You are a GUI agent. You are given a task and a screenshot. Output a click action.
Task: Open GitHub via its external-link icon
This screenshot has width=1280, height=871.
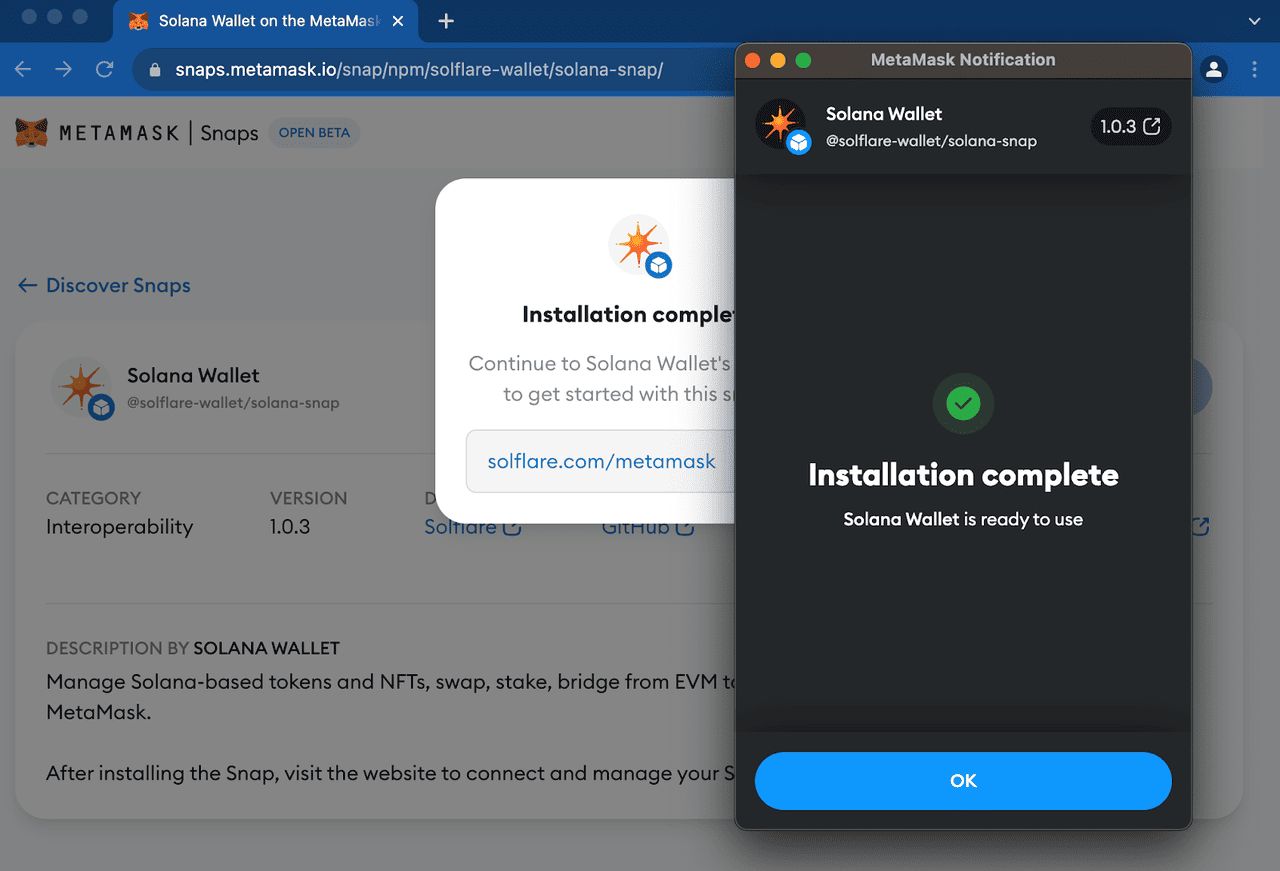pos(686,526)
